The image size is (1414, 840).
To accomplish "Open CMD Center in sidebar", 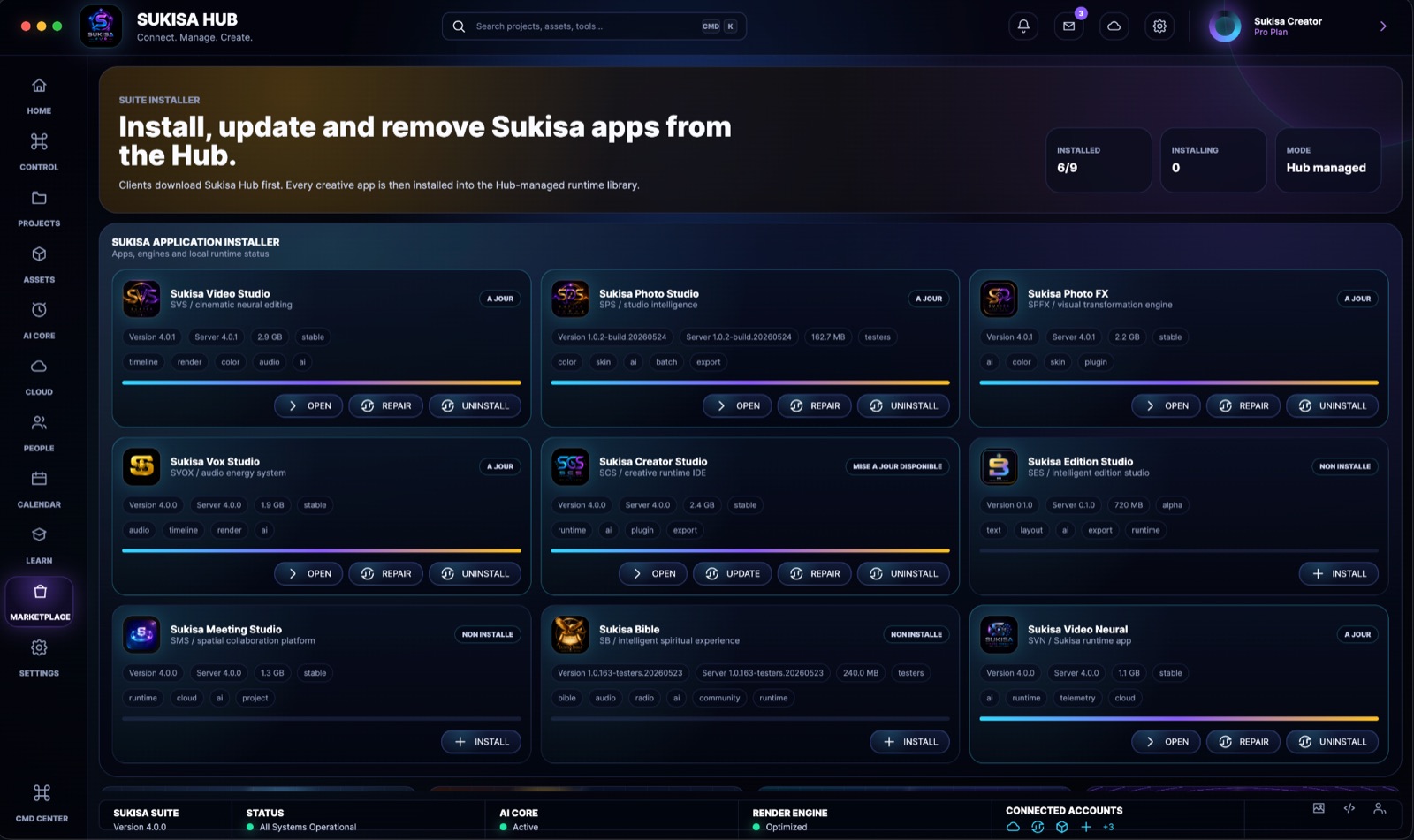I will (42, 803).
